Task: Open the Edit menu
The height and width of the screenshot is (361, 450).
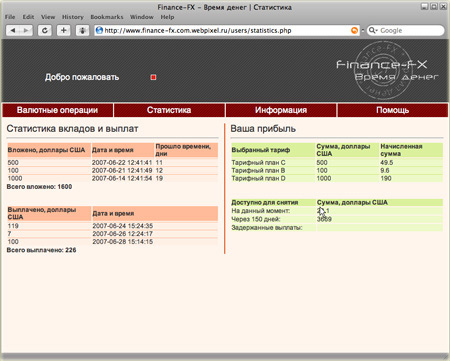Action: [28, 17]
